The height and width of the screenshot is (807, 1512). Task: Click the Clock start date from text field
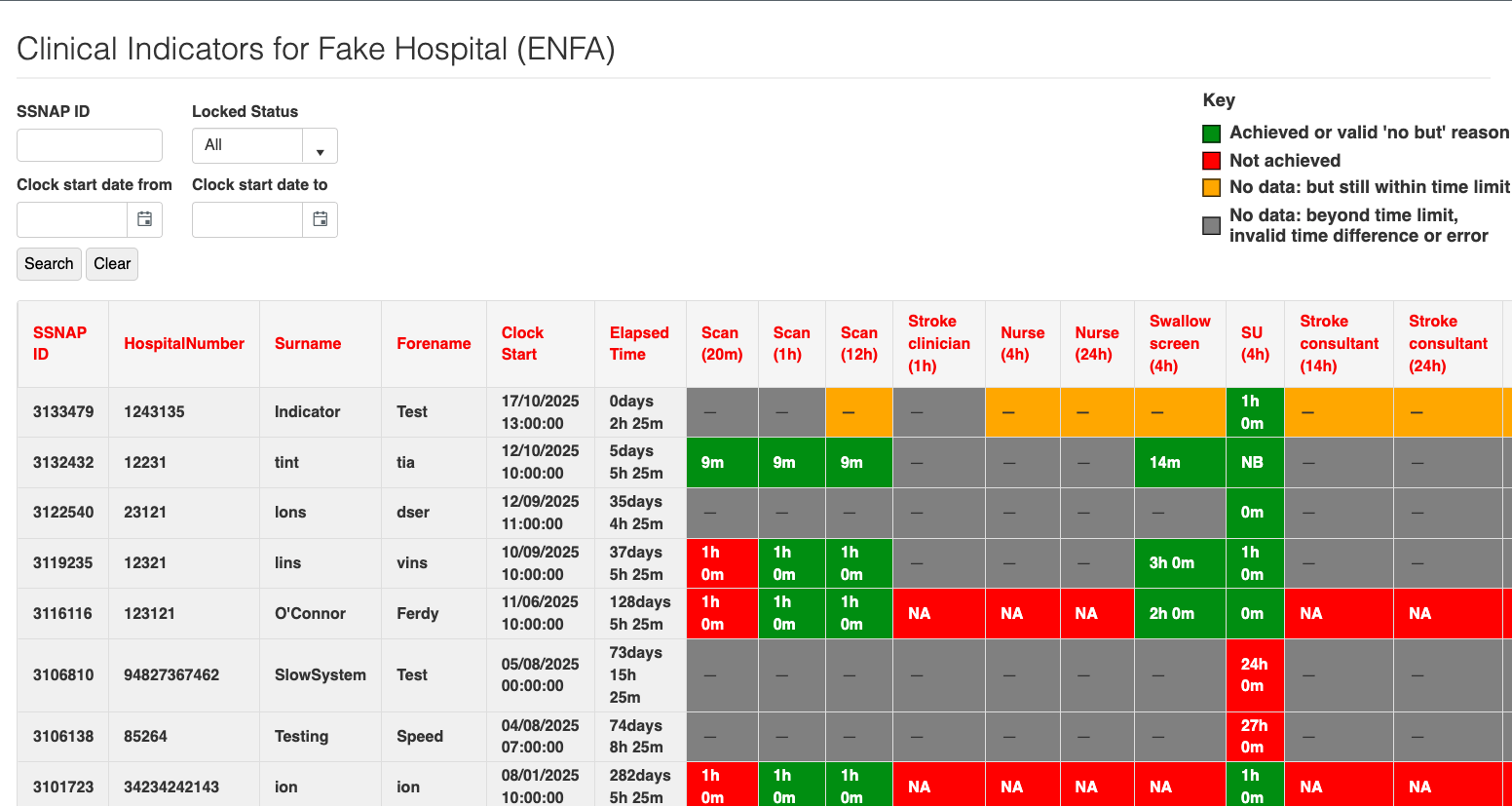pos(73,219)
